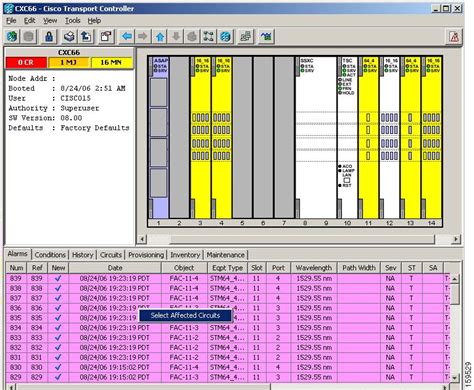Select the white 16_16 card in slot 12
This screenshot has height=390, width=474.
(x=389, y=138)
